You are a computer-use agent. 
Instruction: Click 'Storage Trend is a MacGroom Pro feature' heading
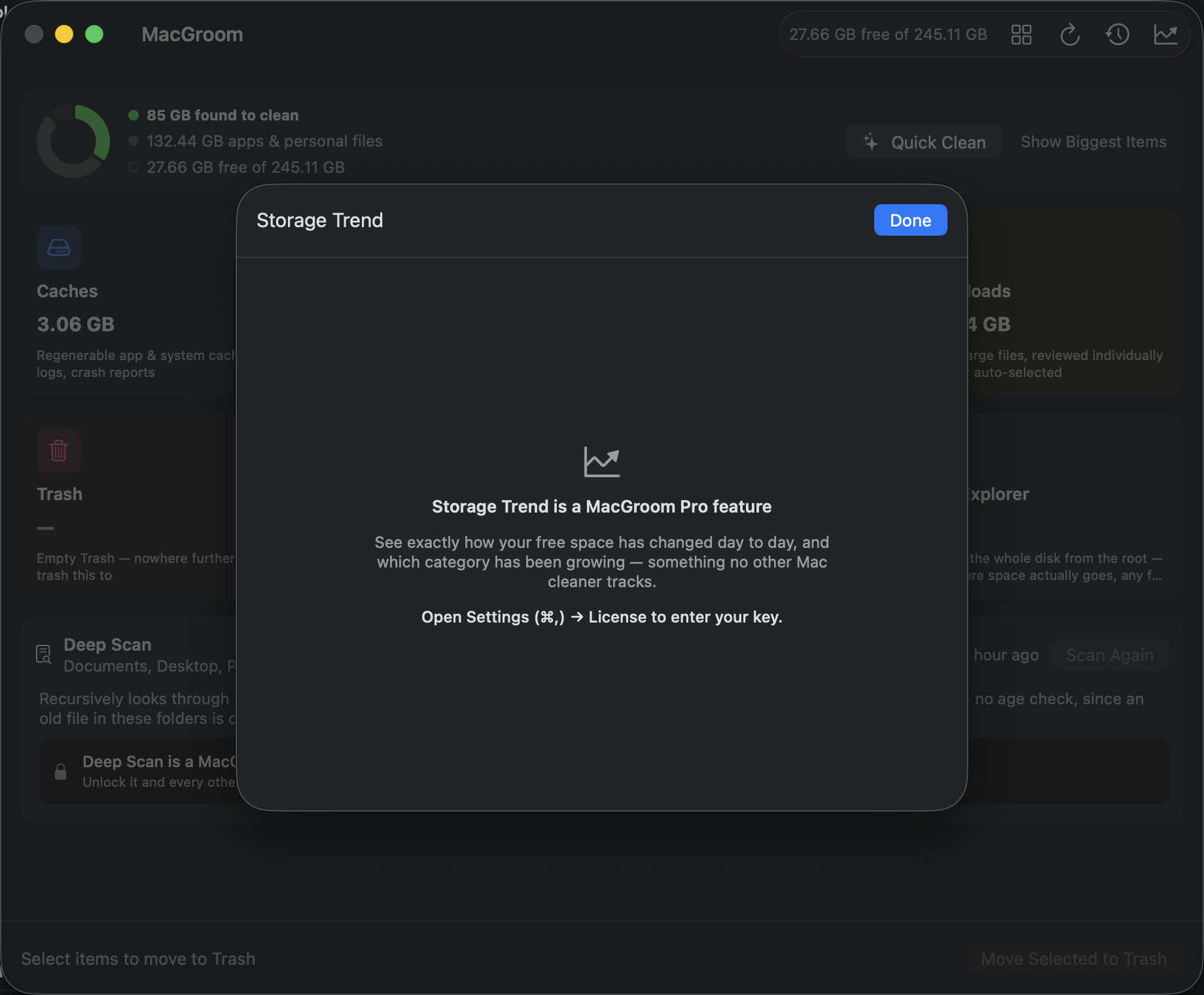[x=602, y=507]
